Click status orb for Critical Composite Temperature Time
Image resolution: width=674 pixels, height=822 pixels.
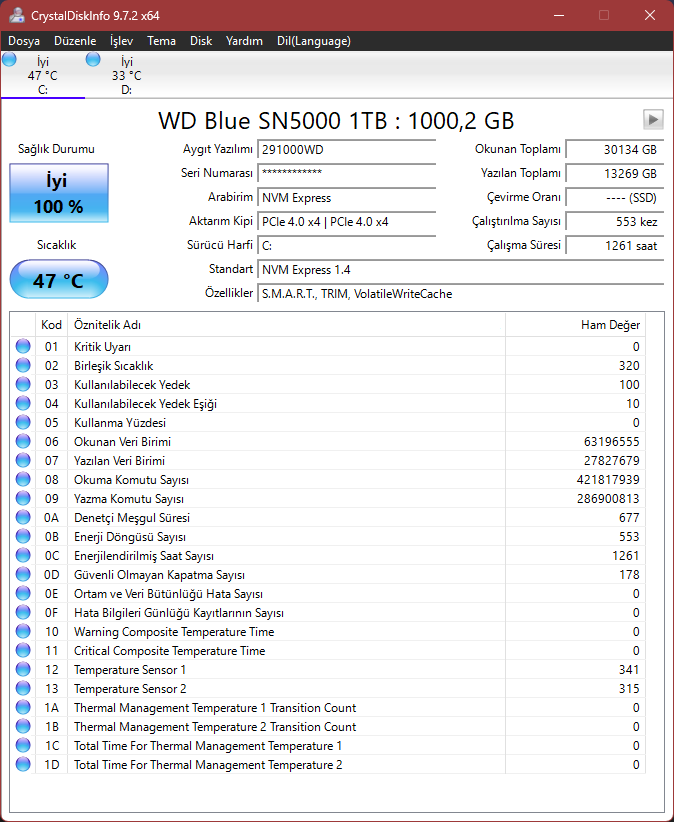coord(23,650)
